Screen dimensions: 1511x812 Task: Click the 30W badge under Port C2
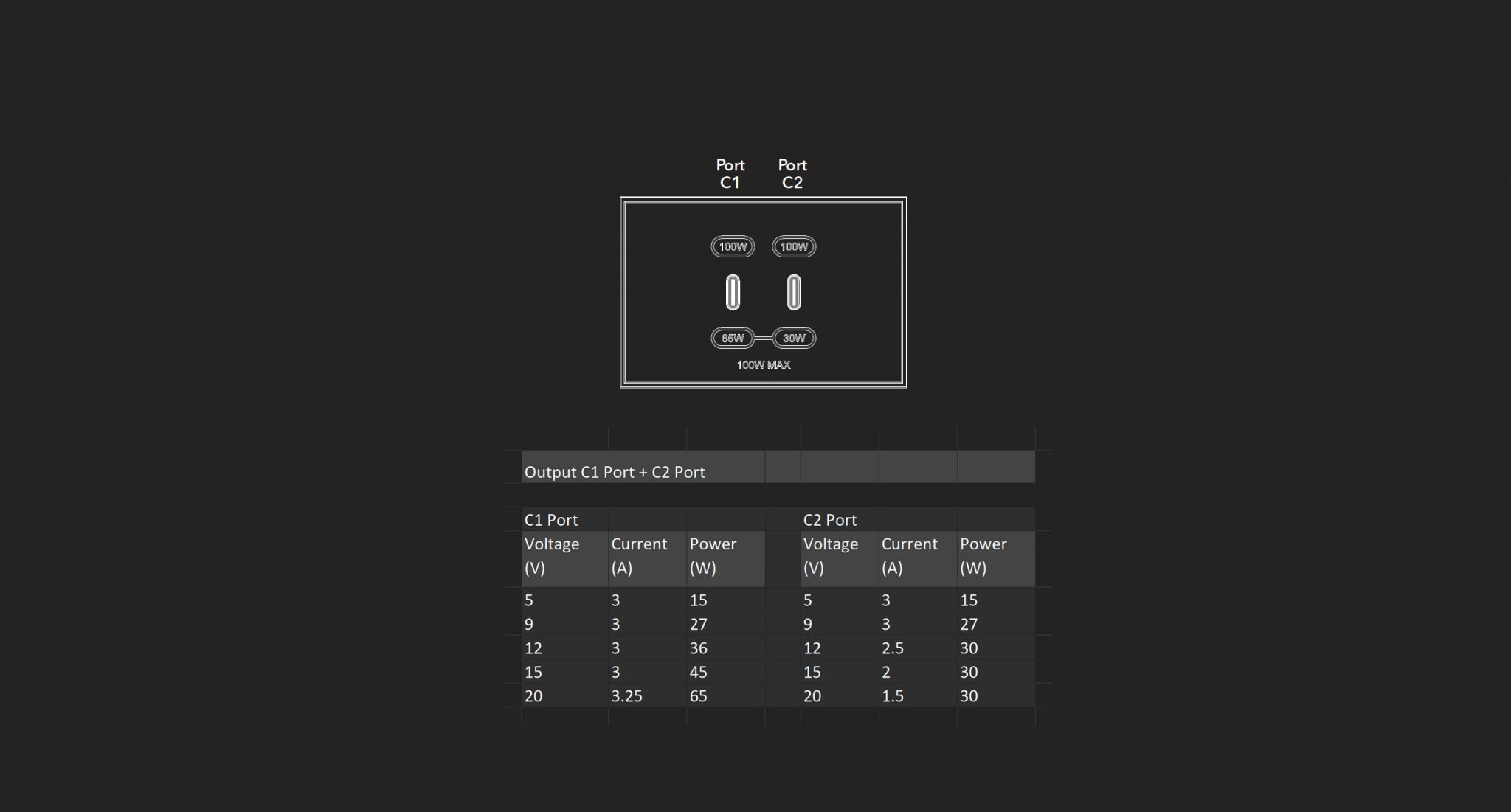[794, 339]
